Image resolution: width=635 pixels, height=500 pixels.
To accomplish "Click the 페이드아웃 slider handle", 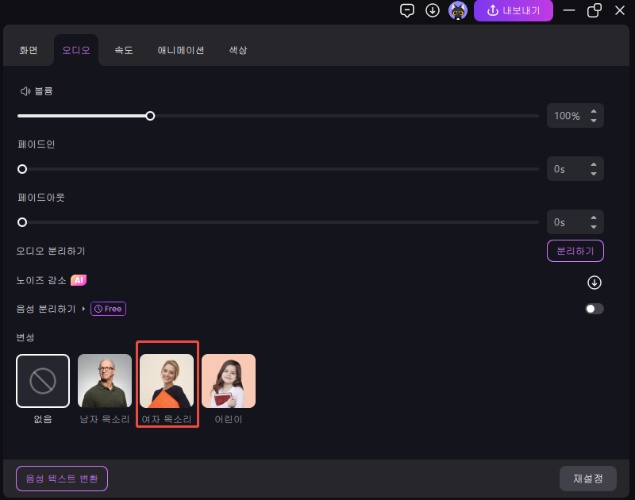I will (x=22, y=222).
